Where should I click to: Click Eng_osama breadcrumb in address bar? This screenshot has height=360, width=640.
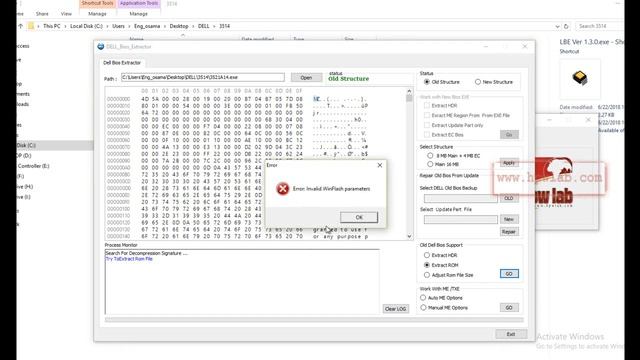(147, 26)
